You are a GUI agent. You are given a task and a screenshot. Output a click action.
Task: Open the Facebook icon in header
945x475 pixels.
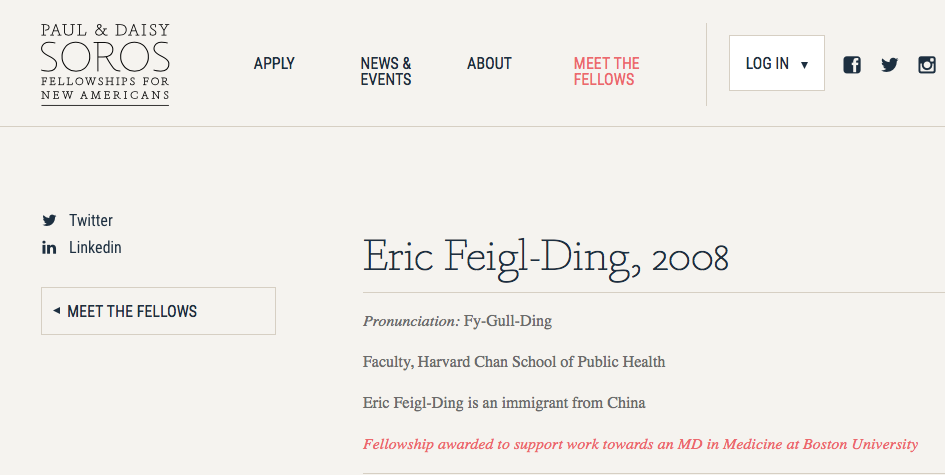pyautogui.click(x=852, y=64)
